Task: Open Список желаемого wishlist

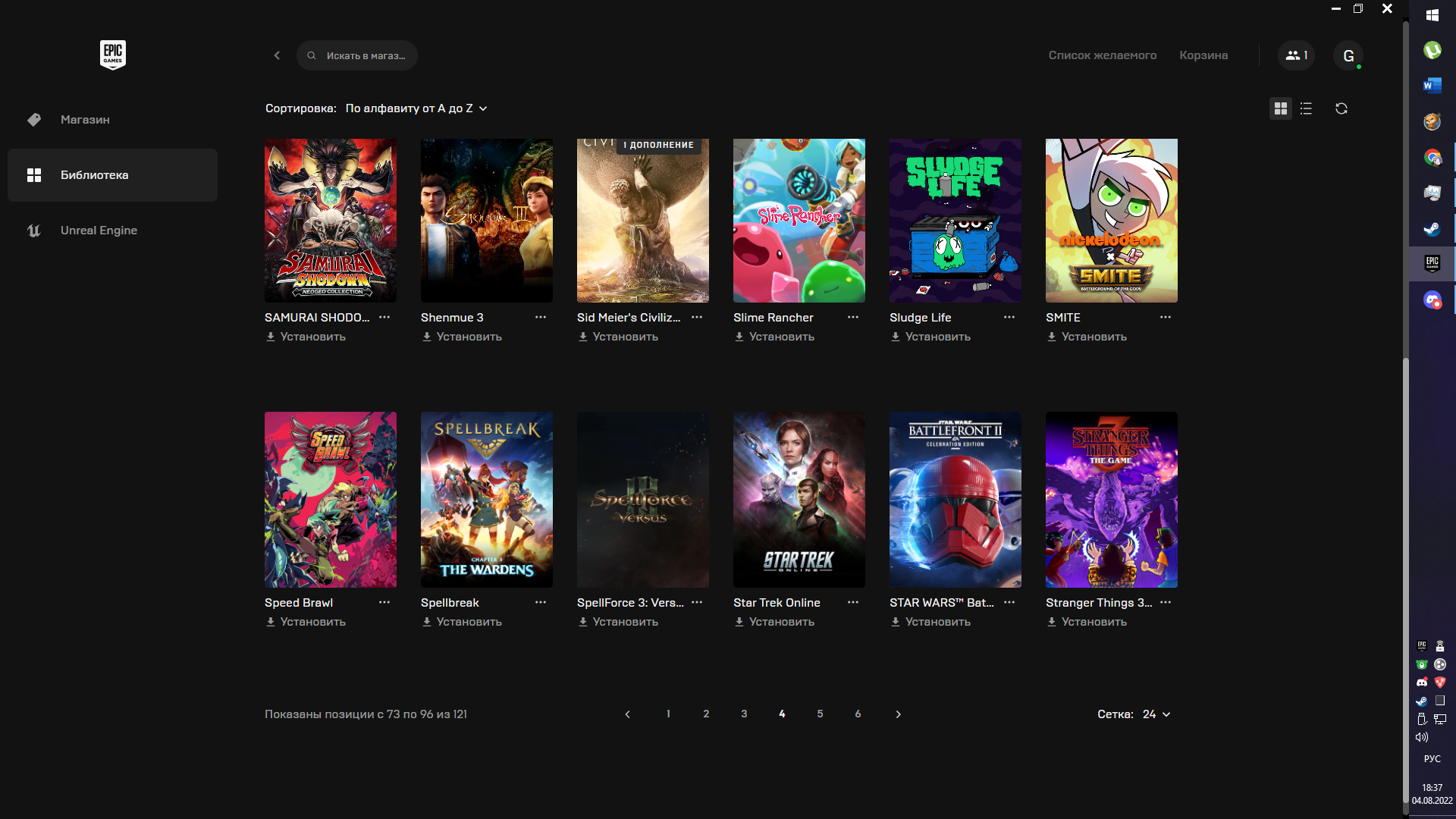Action: (1103, 55)
